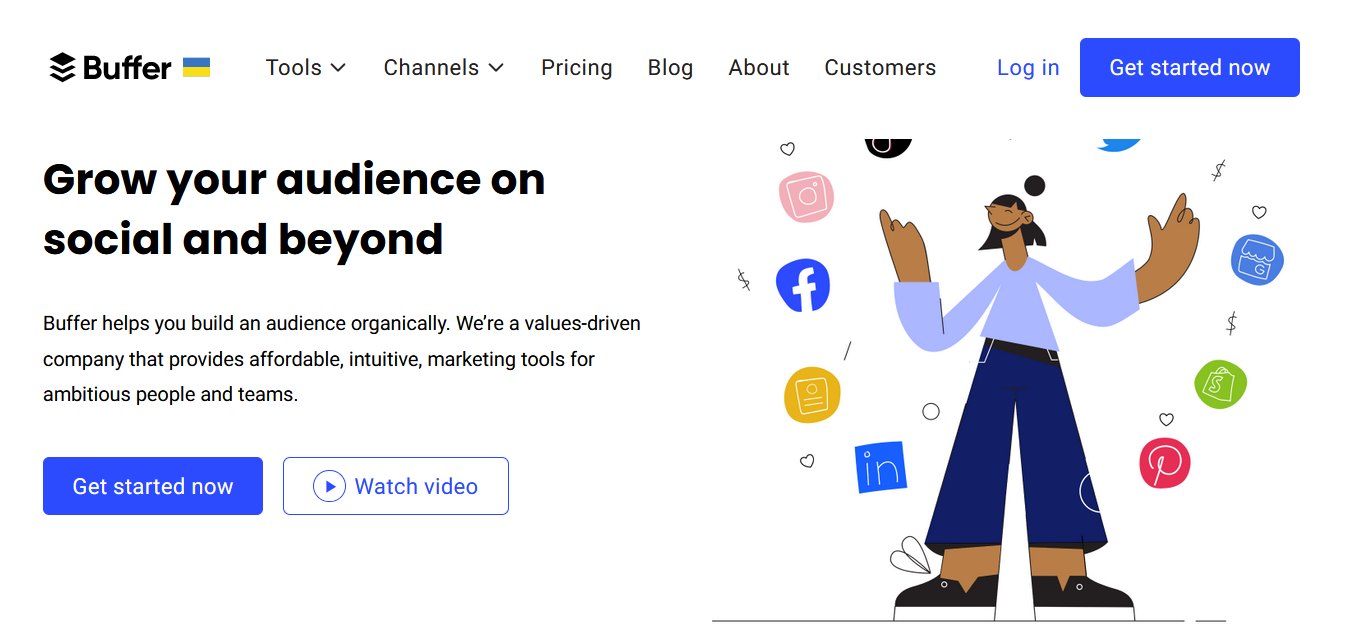Screen dimensions: 1347x627
Task: Click the blue Google Business storefront icon
Action: tap(1256, 260)
